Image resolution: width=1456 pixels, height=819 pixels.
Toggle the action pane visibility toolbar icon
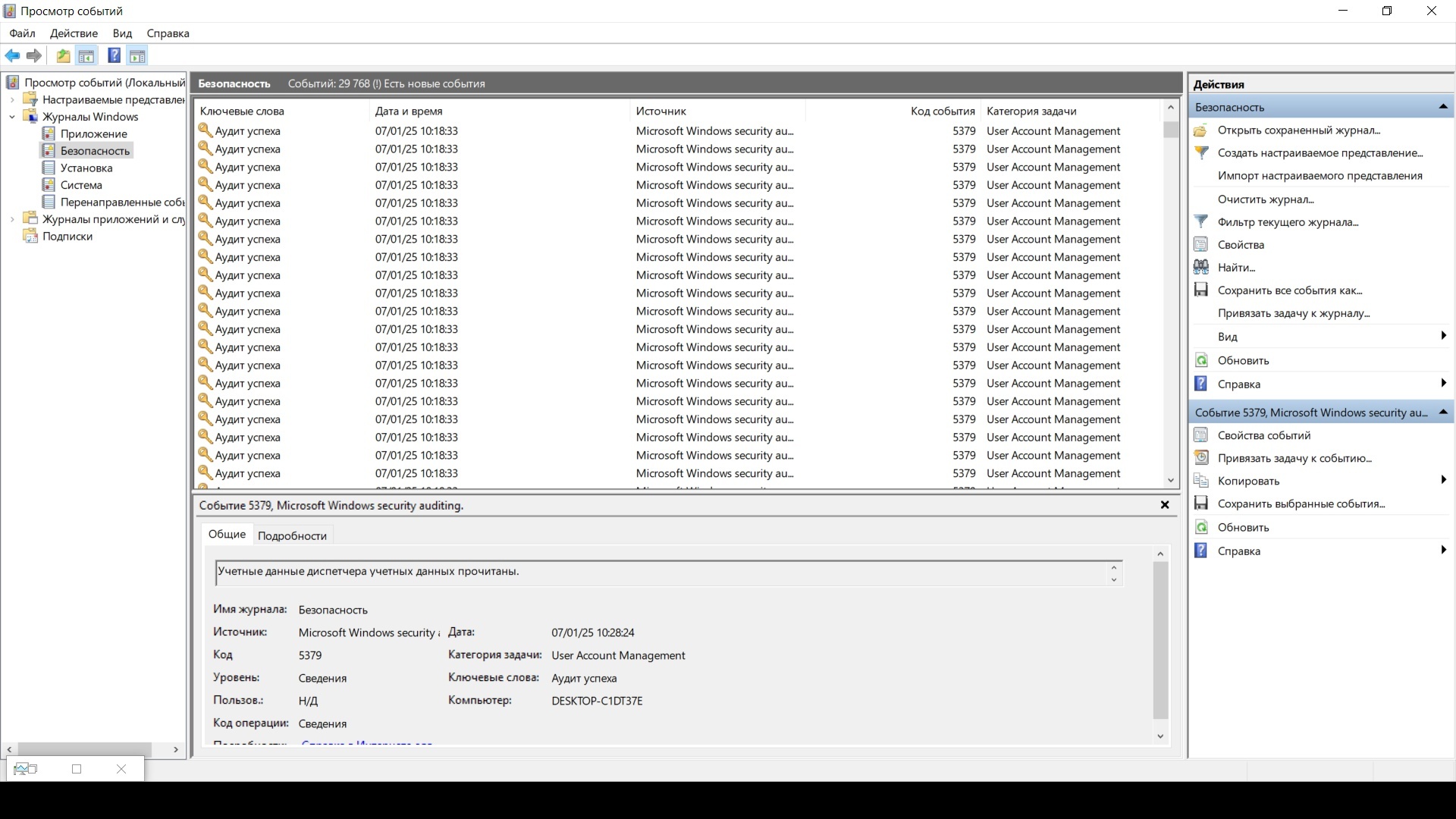[x=137, y=55]
